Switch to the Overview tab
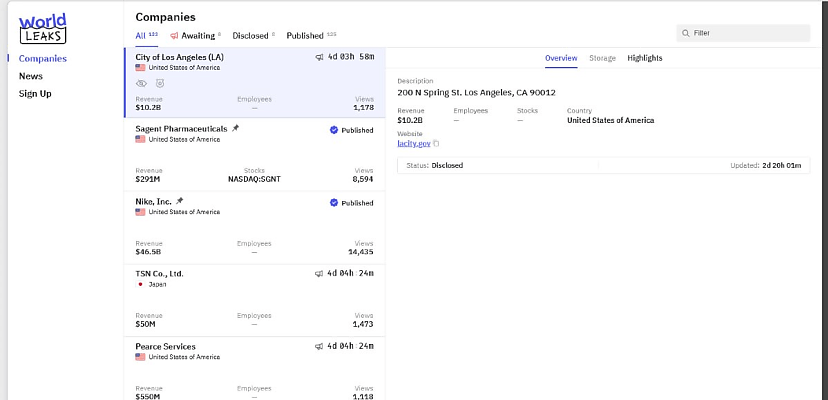828x400 pixels. coord(561,58)
